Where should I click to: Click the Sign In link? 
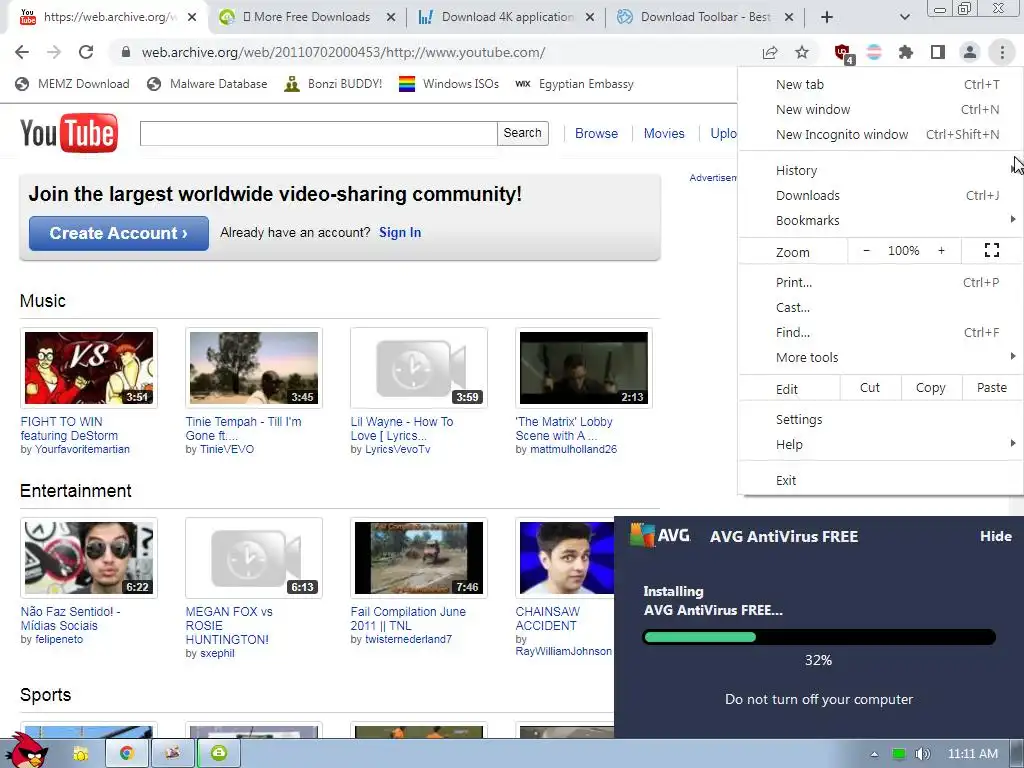point(400,232)
